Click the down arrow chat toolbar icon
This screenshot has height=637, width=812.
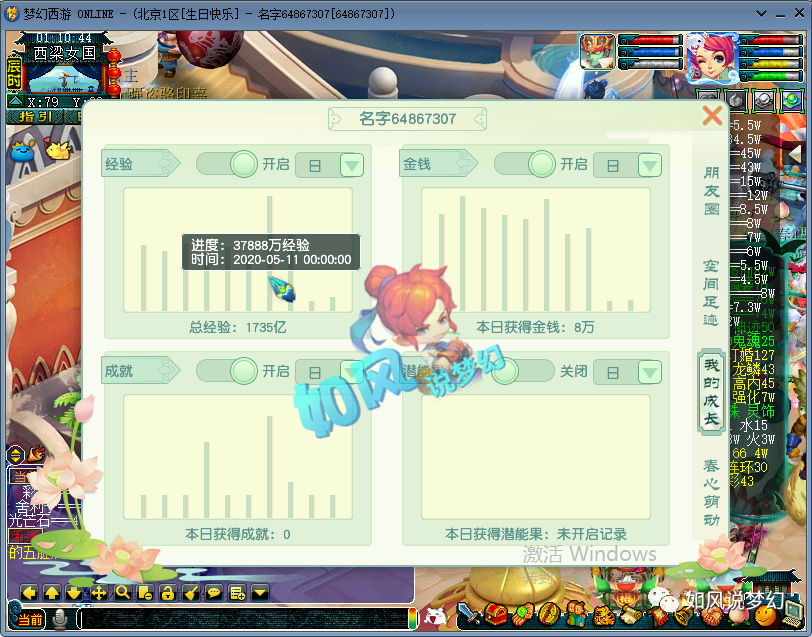click(75, 593)
